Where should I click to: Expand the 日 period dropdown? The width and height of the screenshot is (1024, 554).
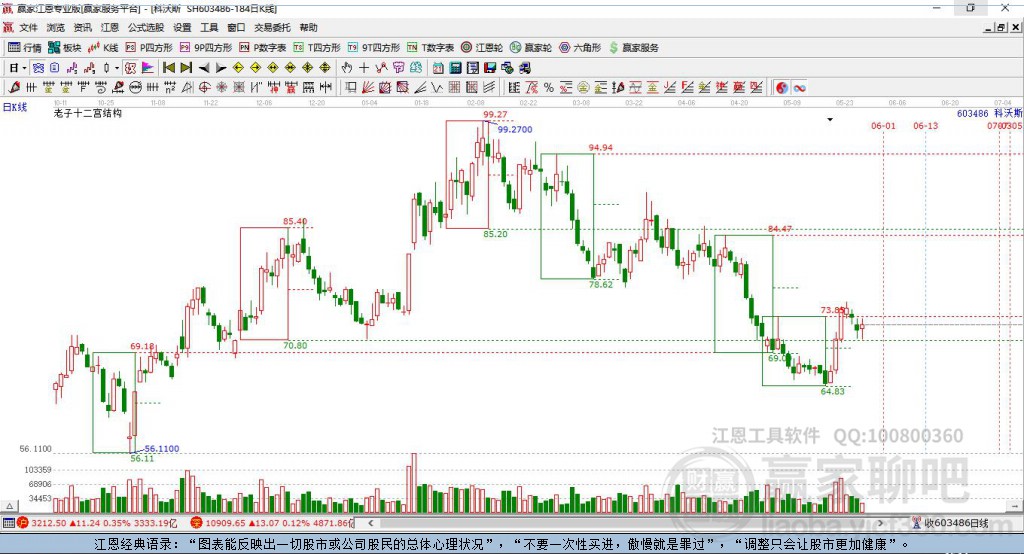24,68
